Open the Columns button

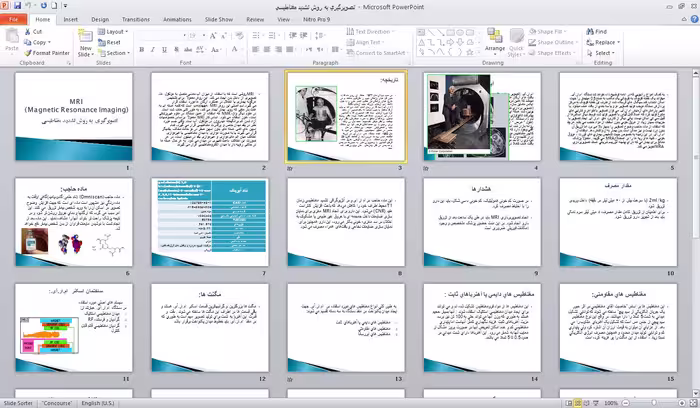(x=337, y=50)
